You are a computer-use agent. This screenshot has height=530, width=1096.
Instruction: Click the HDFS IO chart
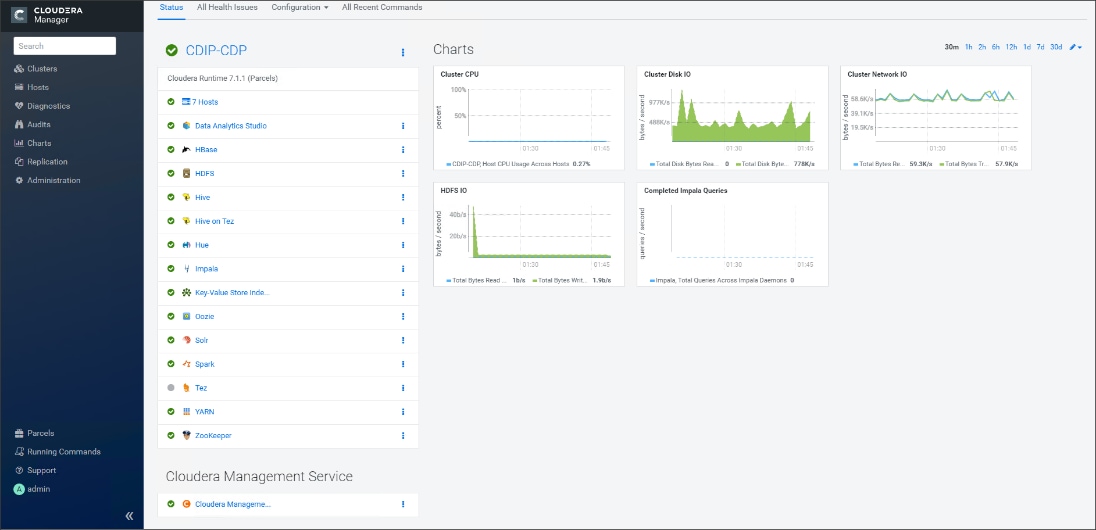[529, 234]
